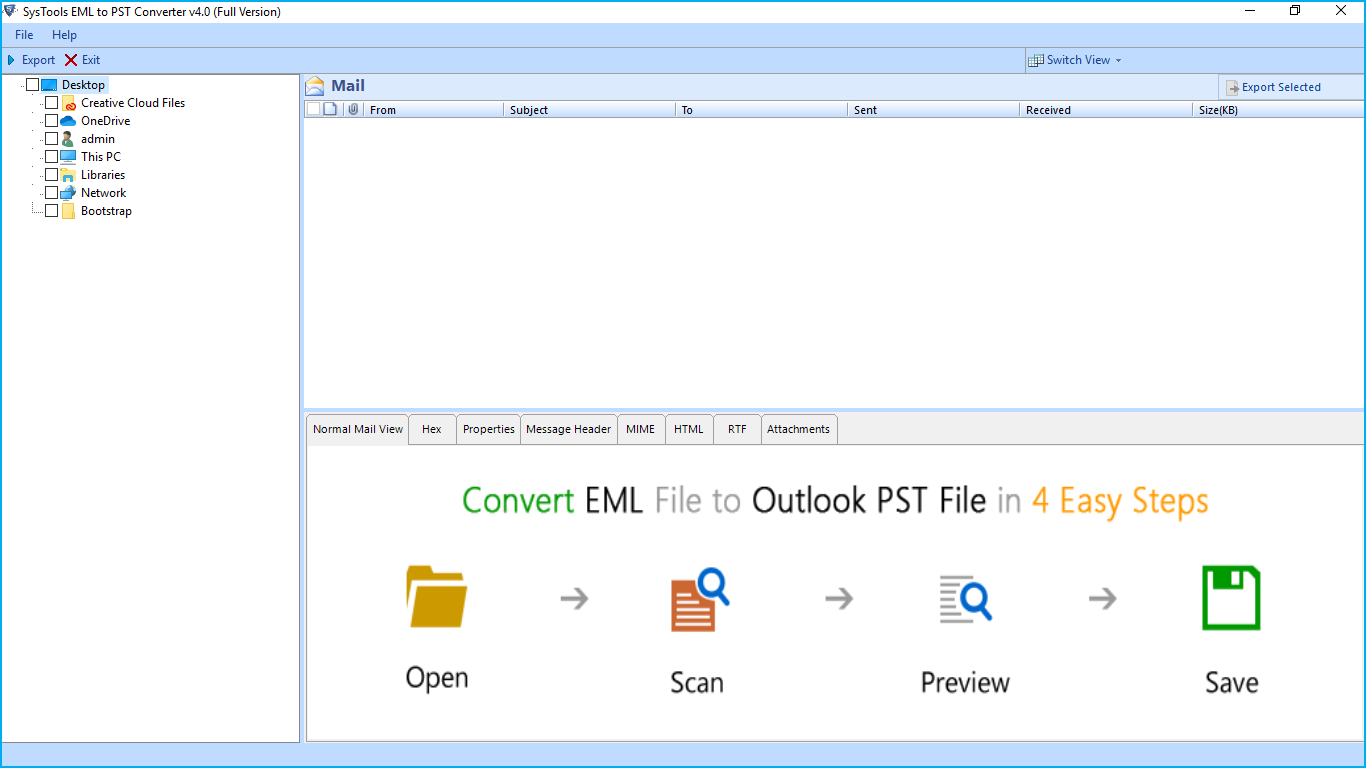Click the Exit toolbar button label

tap(91, 60)
